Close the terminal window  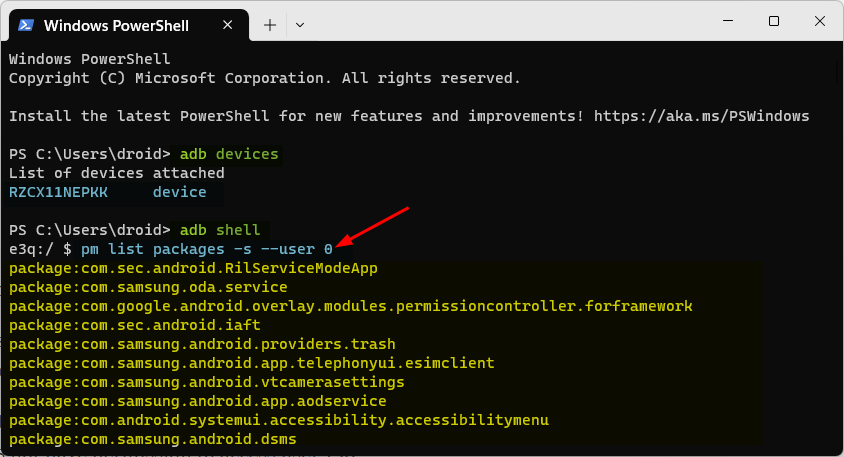click(820, 21)
